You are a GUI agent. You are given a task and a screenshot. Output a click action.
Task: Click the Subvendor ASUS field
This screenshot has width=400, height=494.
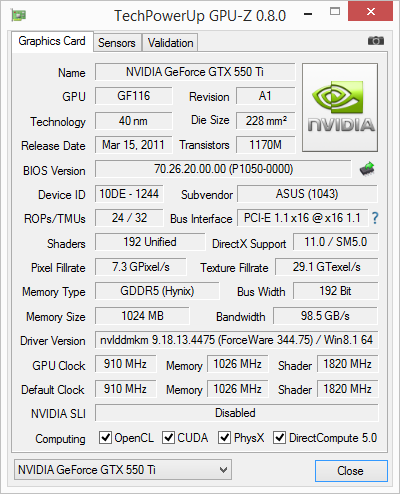(x=307, y=194)
